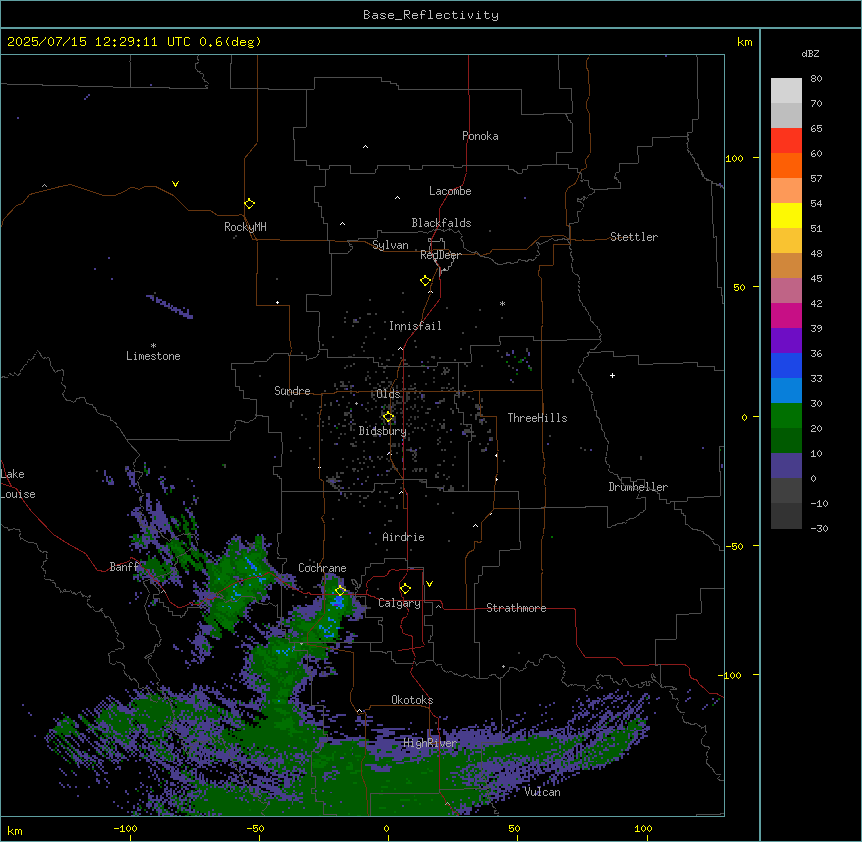
Task: Select the Limestone label
Action: [x=153, y=356]
